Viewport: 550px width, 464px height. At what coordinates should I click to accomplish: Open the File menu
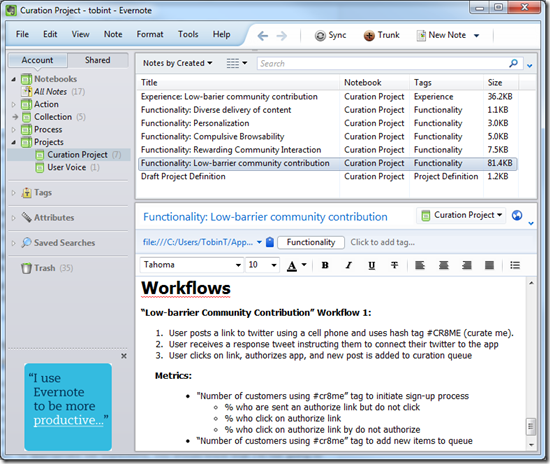(x=22, y=34)
